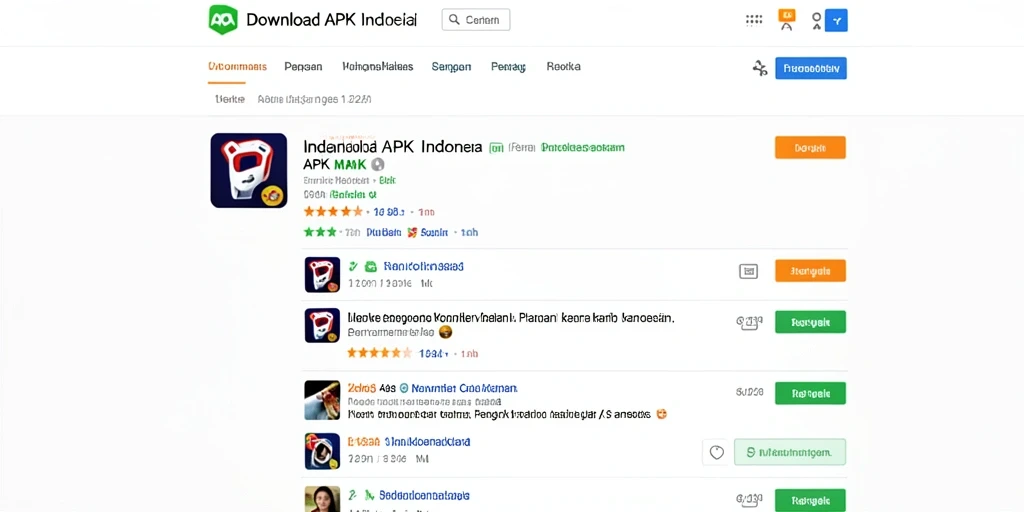Click the blue circle icon after "Zelros Aes"
Image resolution: width=1024 pixels, height=512 pixels.
[x=403, y=388]
